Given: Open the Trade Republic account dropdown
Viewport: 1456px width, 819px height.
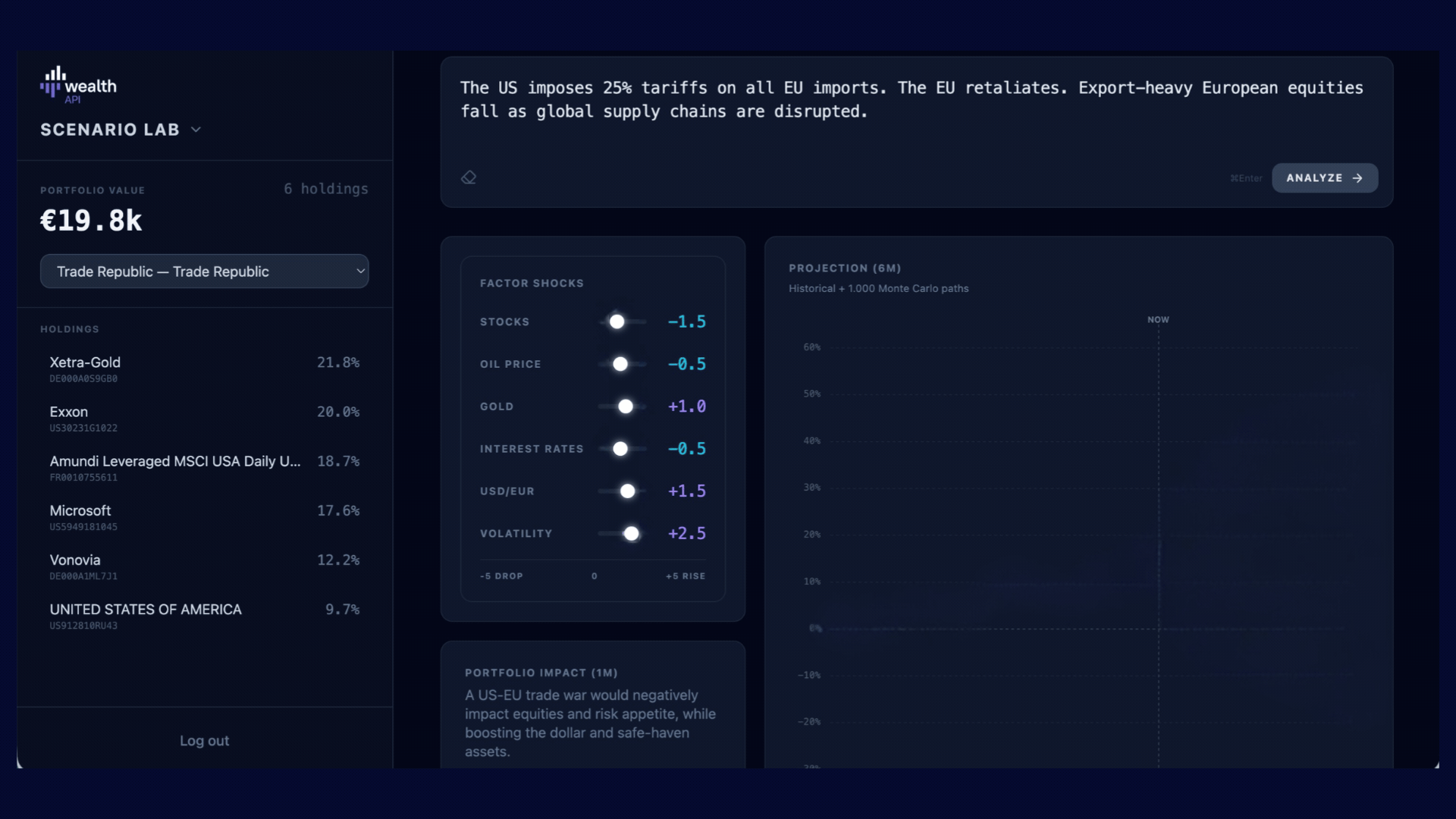Looking at the screenshot, I should [x=204, y=271].
